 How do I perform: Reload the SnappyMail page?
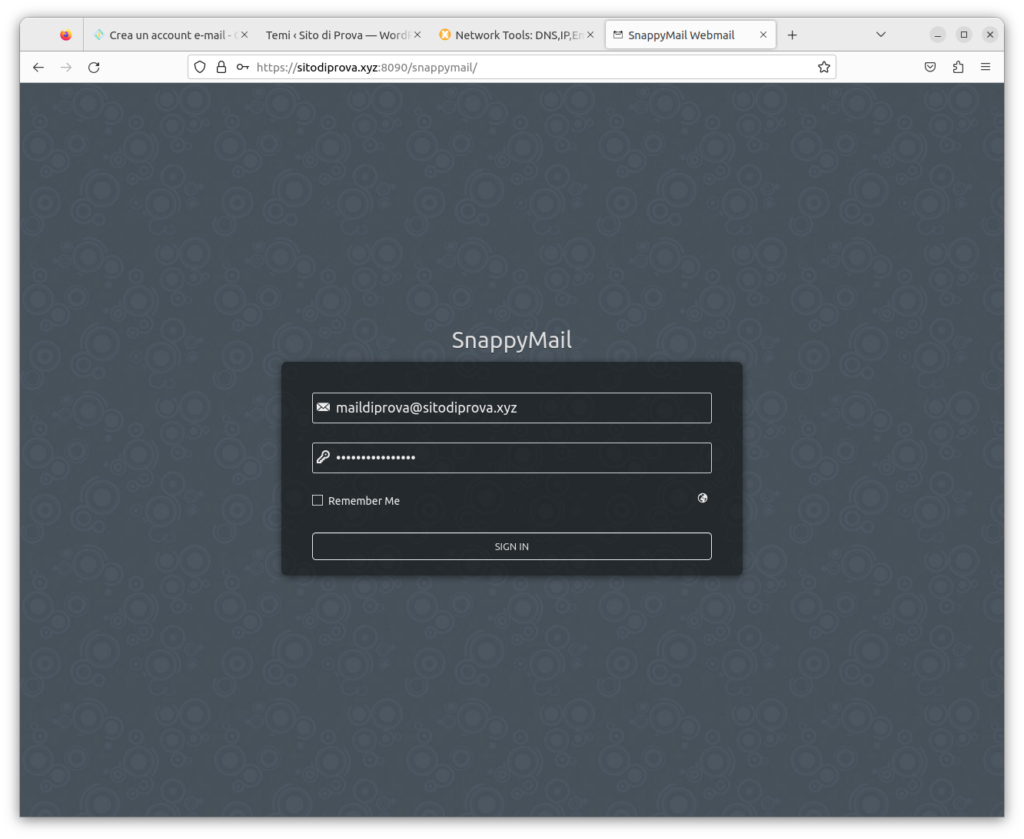(94, 67)
